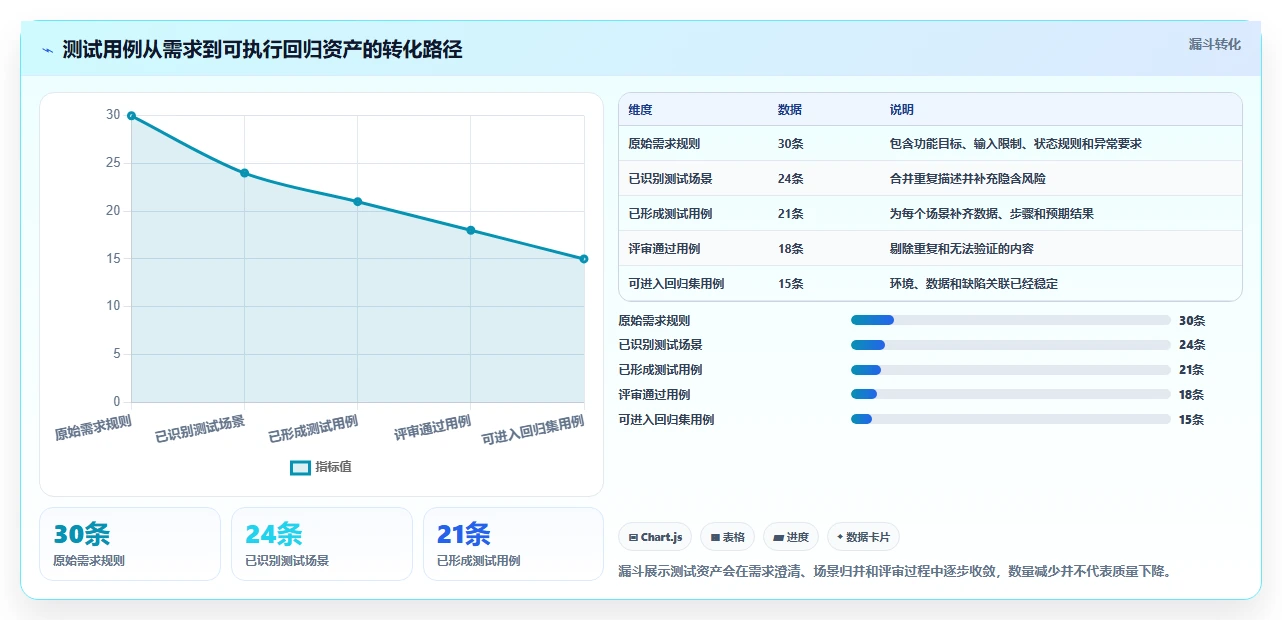Click the 18条 value in the table

click(790, 249)
